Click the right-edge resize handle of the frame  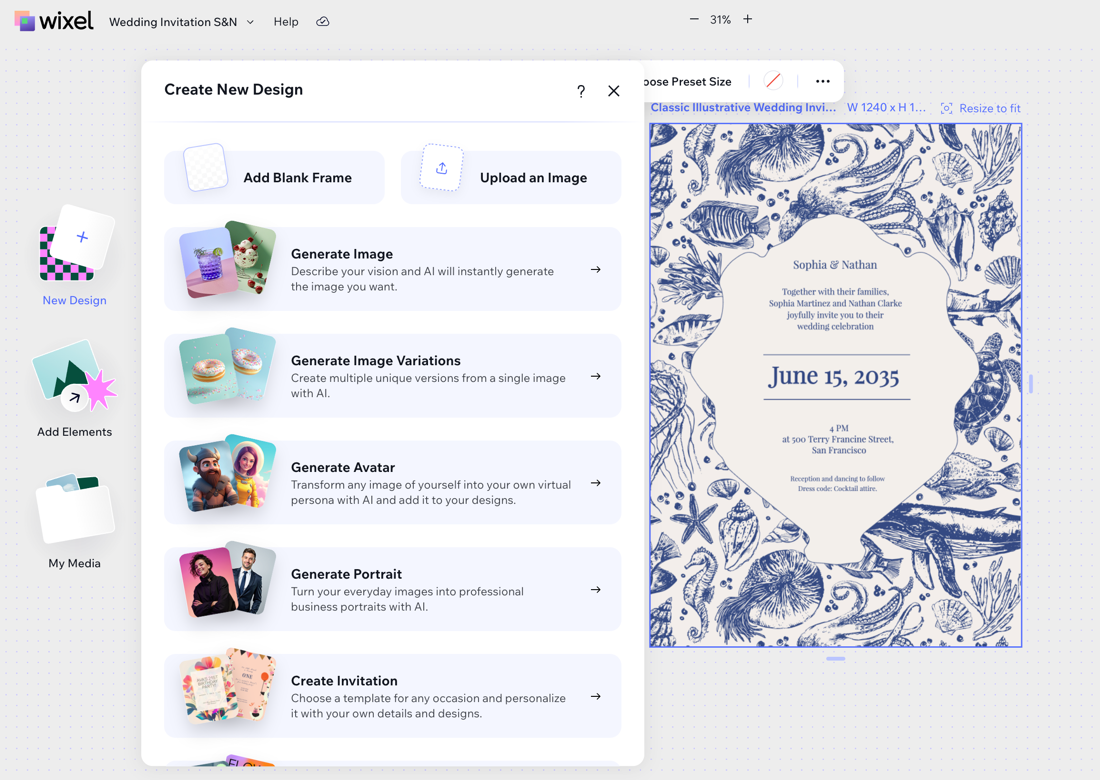(1031, 384)
